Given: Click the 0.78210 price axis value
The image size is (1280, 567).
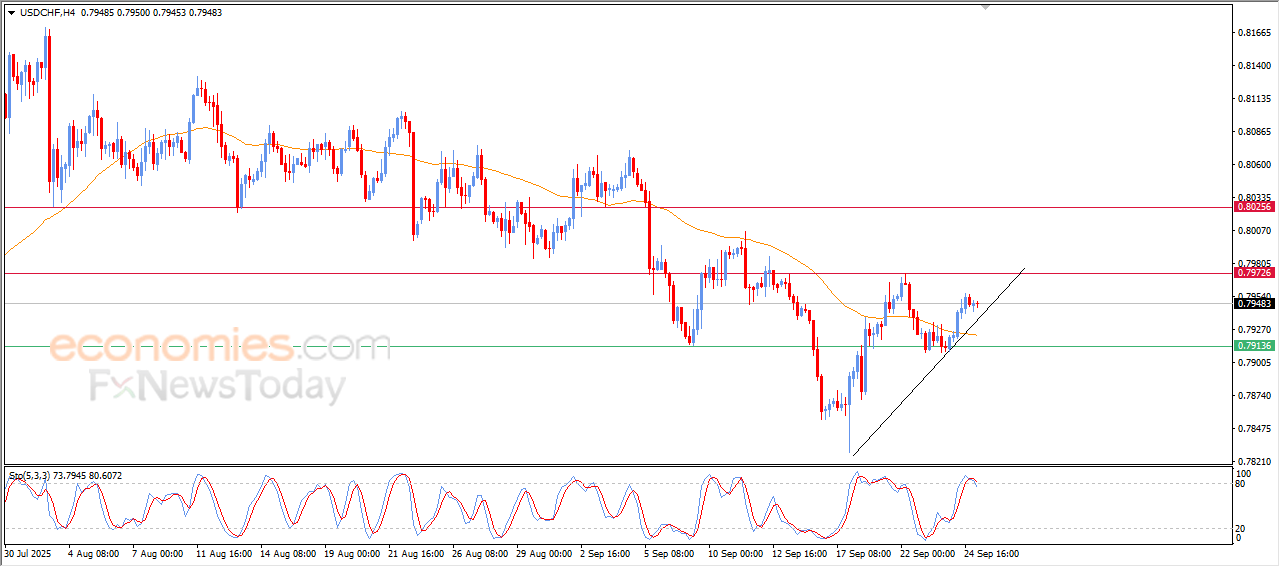Looking at the screenshot, I should point(1254,461).
